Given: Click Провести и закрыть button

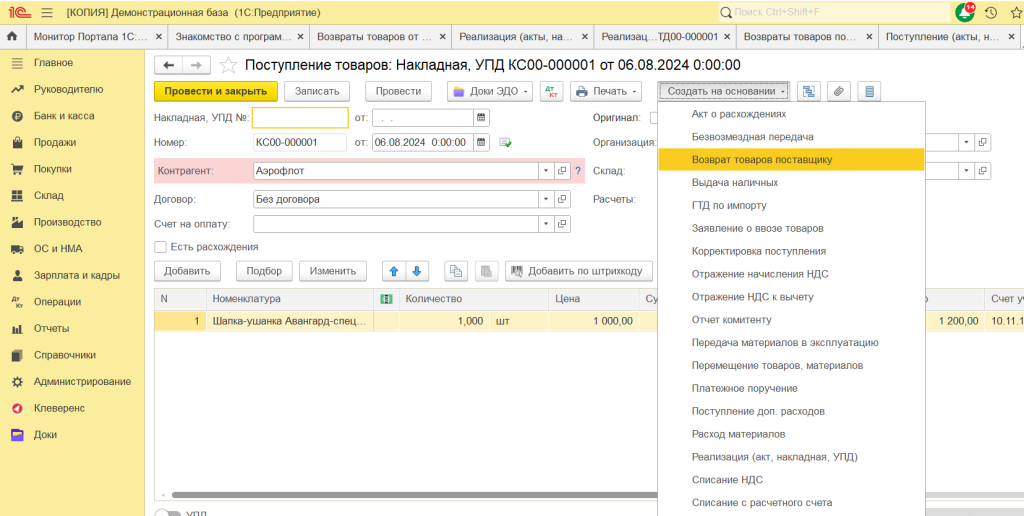Looking at the screenshot, I should pyautogui.click(x=216, y=91).
